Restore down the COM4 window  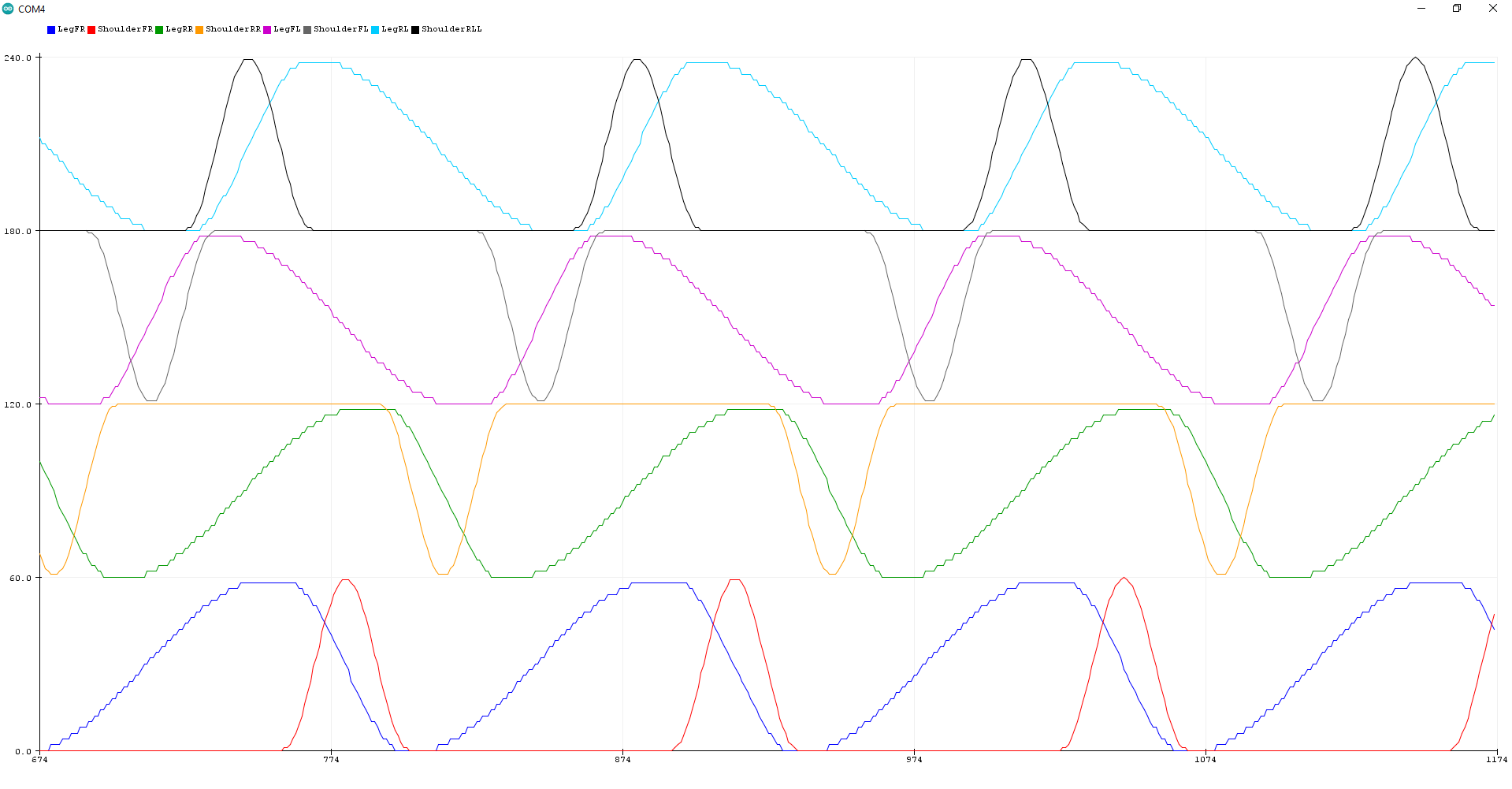tap(1457, 9)
